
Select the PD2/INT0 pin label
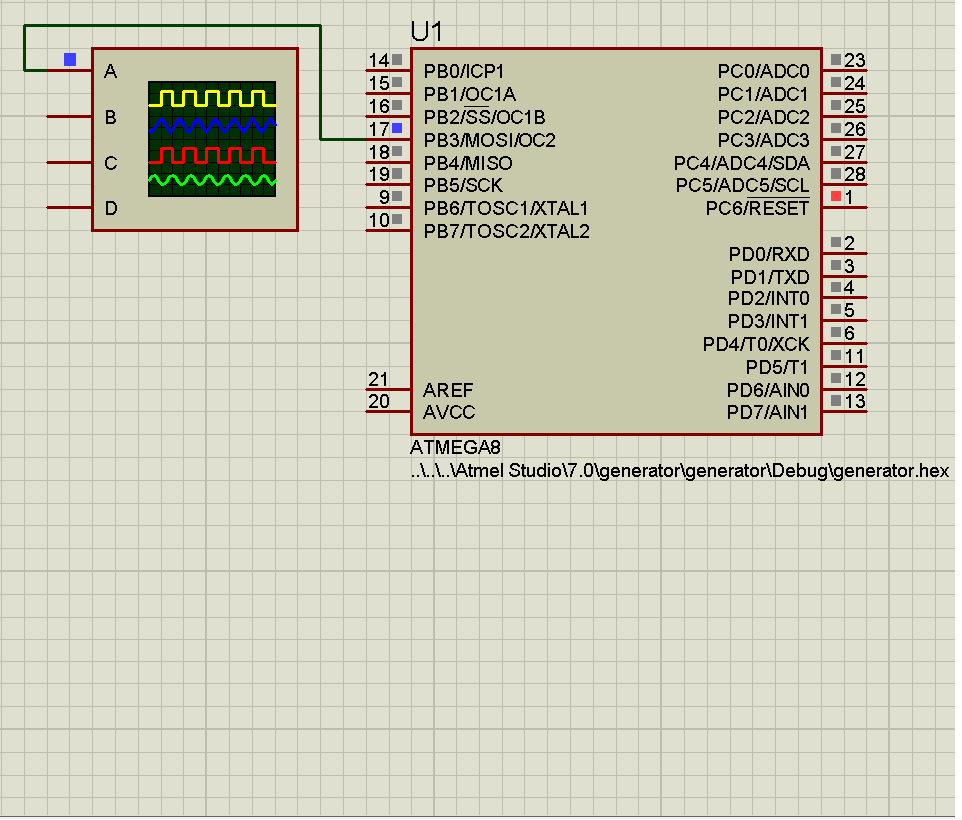(x=769, y=299)
